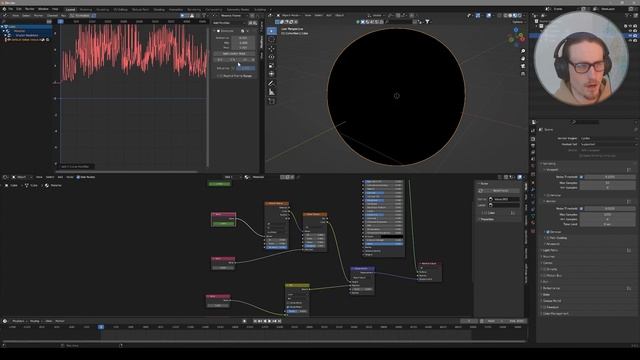Expand the Volumes panel
The image size is (640, 360).
click(x=549, y=257)
